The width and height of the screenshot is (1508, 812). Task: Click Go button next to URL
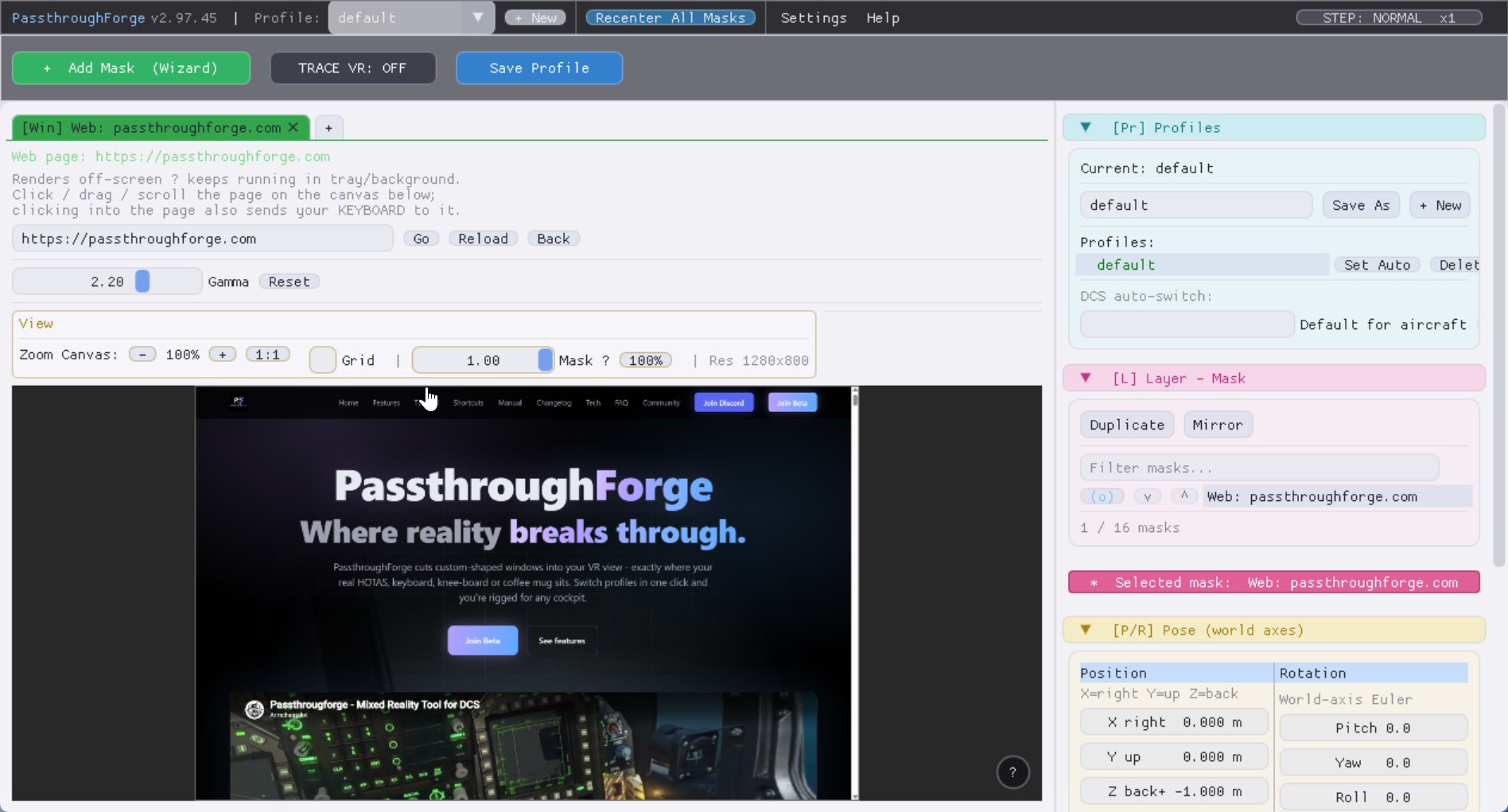(422, 239)
